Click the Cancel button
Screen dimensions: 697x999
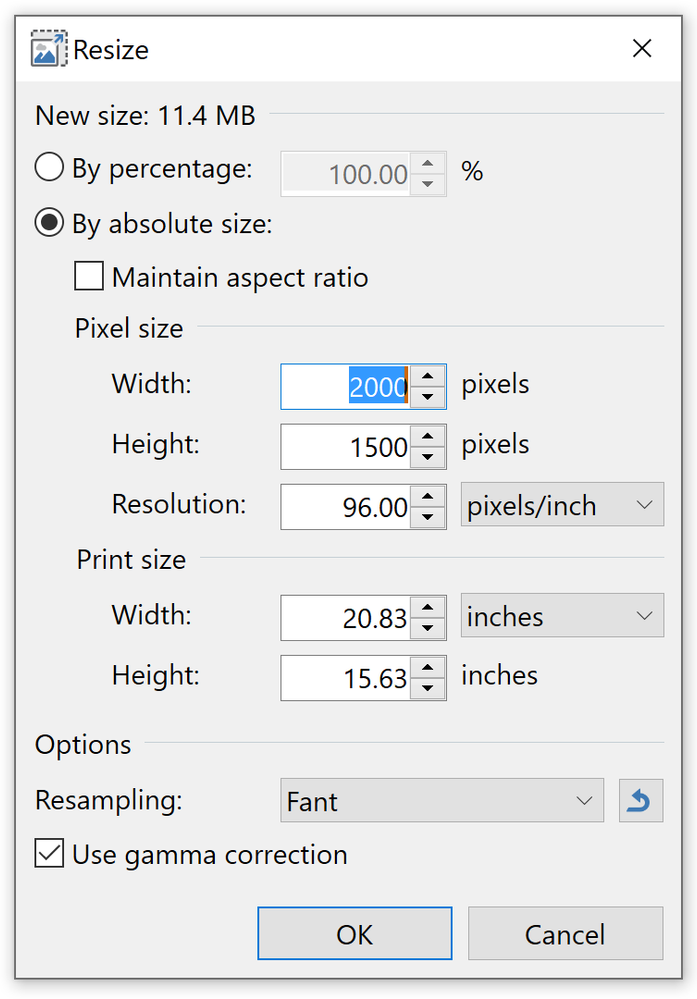click(565, 934)
